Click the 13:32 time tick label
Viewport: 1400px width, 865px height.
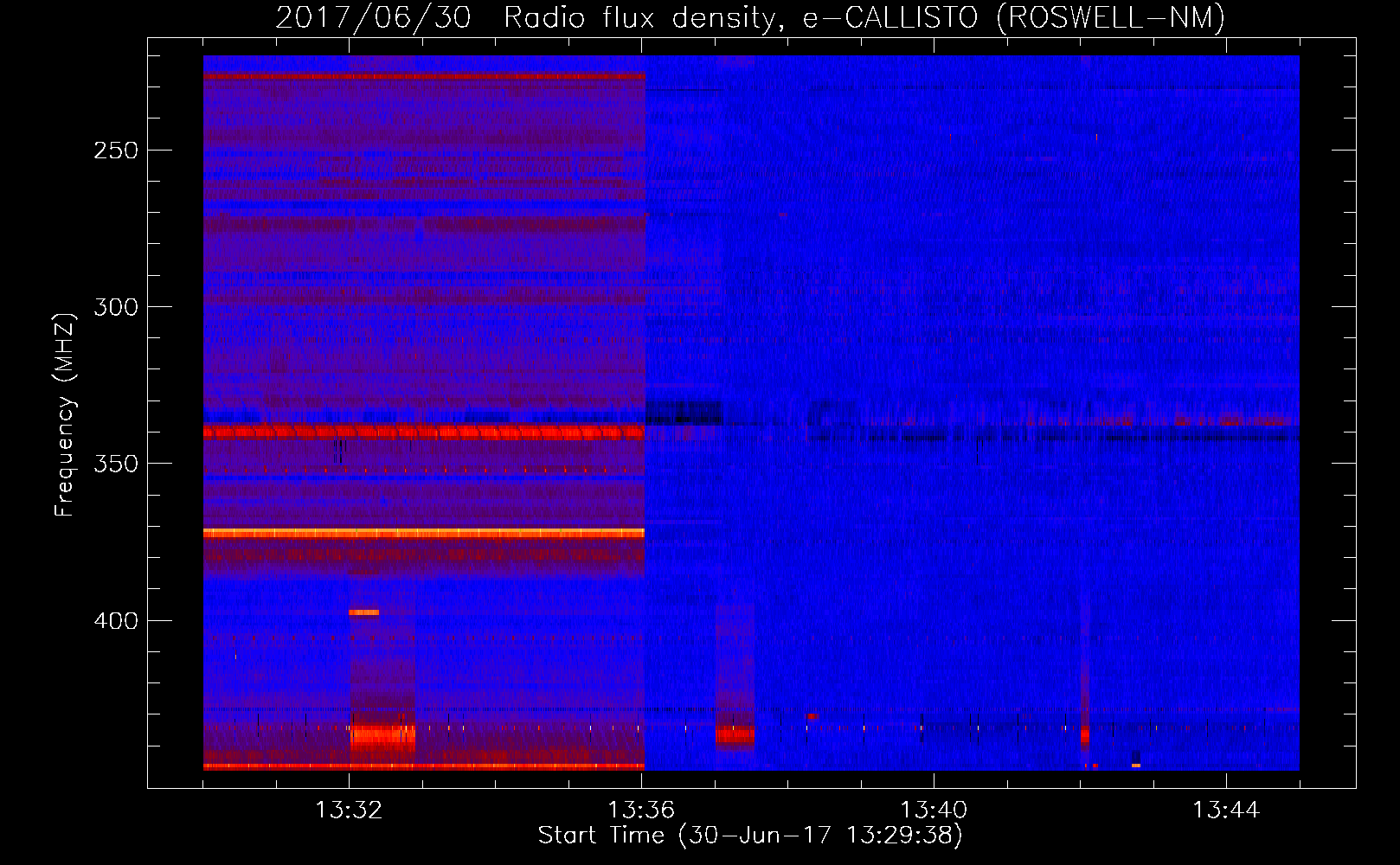pos(349,811)
